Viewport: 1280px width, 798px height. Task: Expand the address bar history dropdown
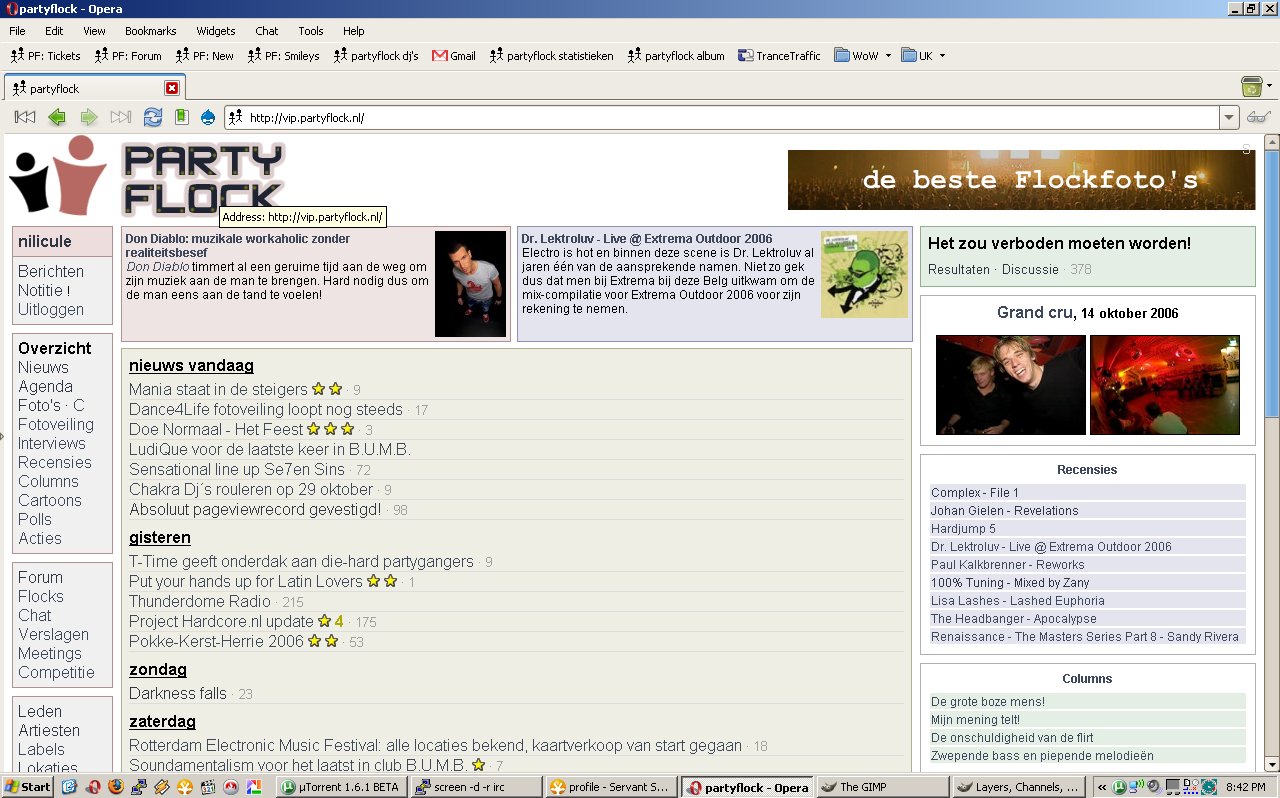[1229, 118]
